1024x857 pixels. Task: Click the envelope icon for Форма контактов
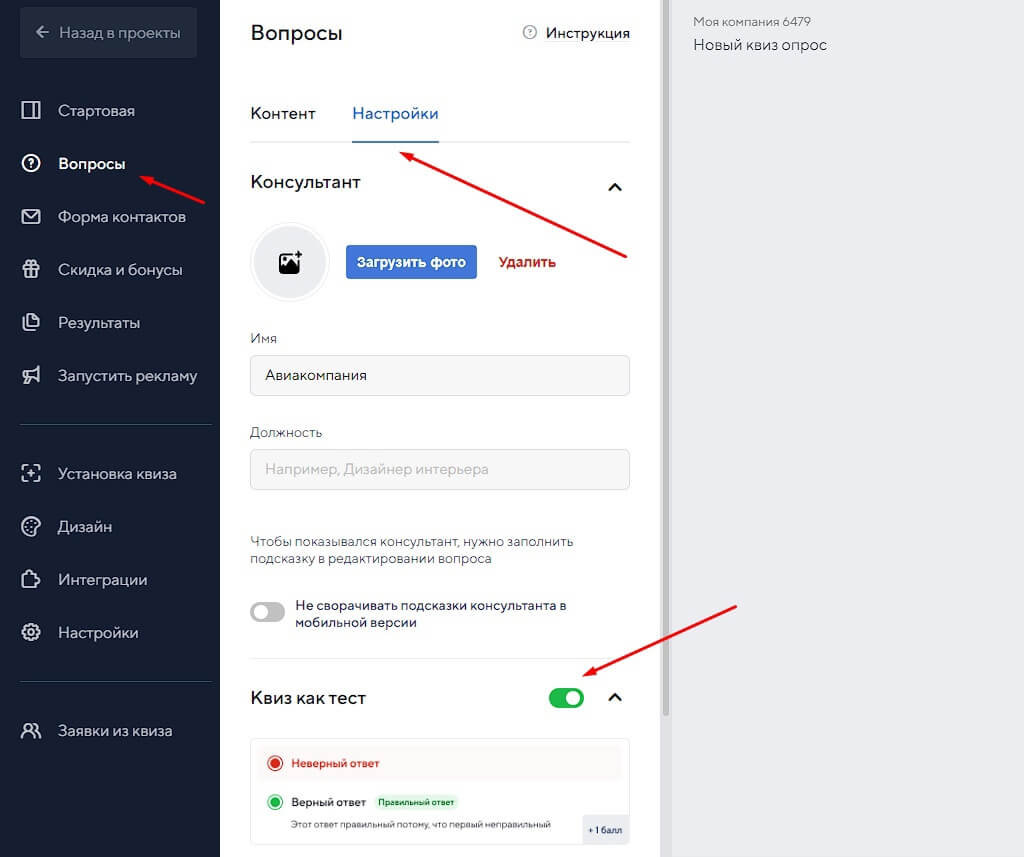coord(31,217)
